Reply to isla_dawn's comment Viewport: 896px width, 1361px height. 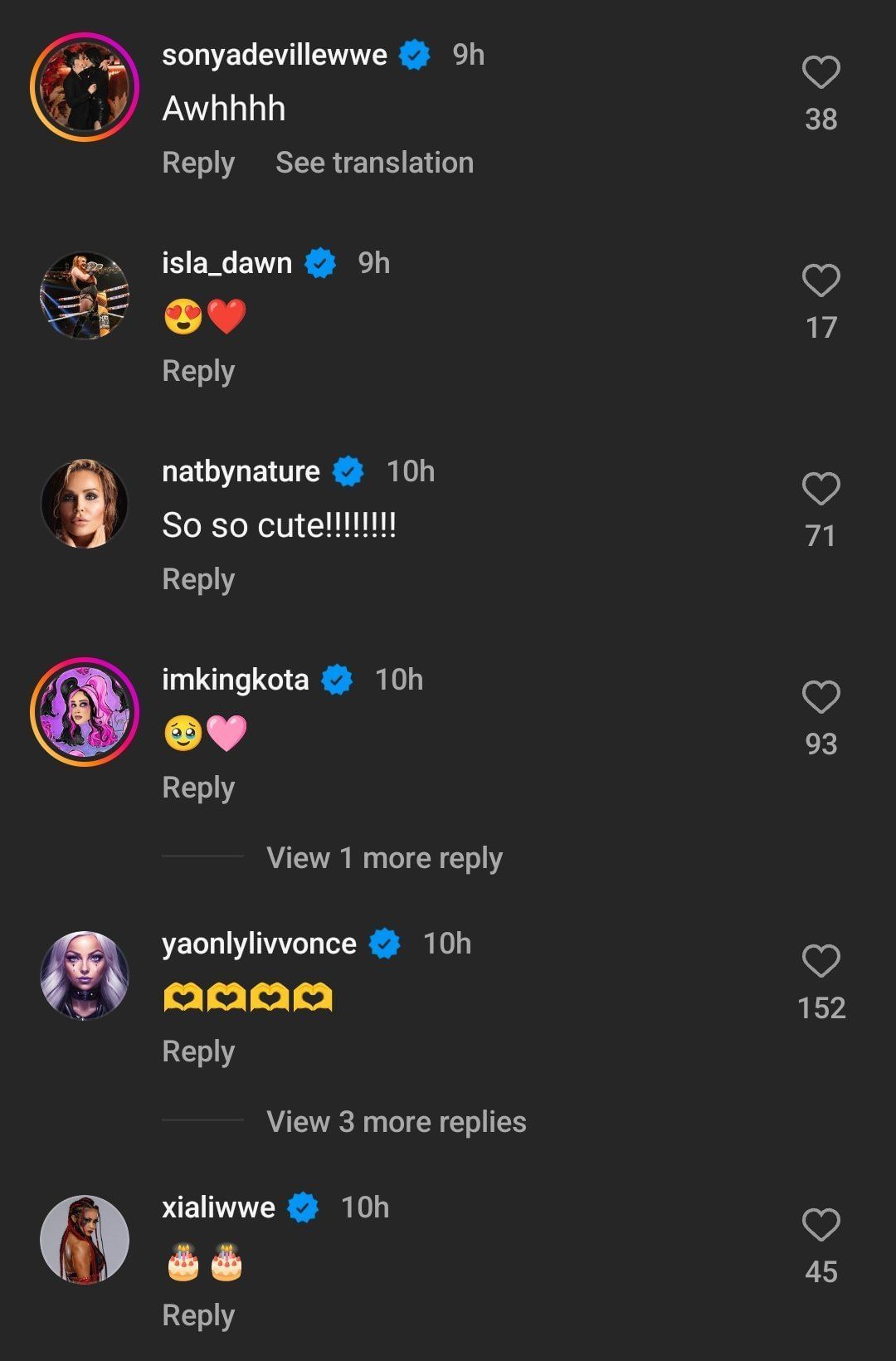(x=198, y=371)
